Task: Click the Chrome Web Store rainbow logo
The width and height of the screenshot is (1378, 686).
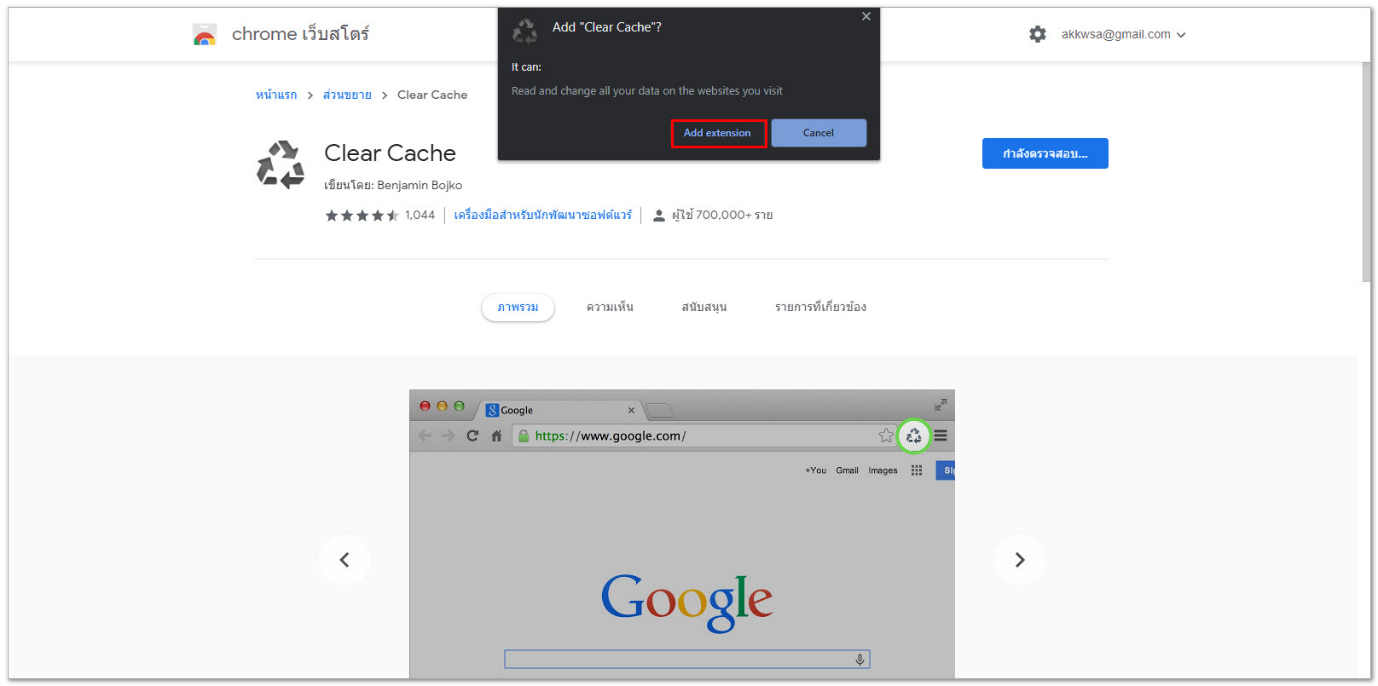Action: tap(205, 35)
